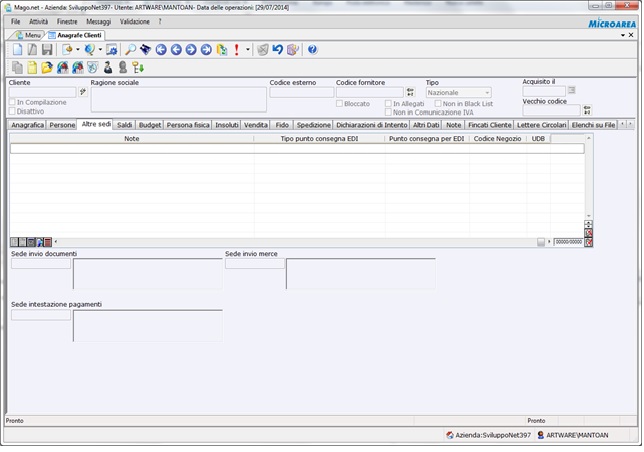644x452 pixels.
Task: Enable the Bloccato checkbox
Action: pyautogui.click(x=340, y=104)
